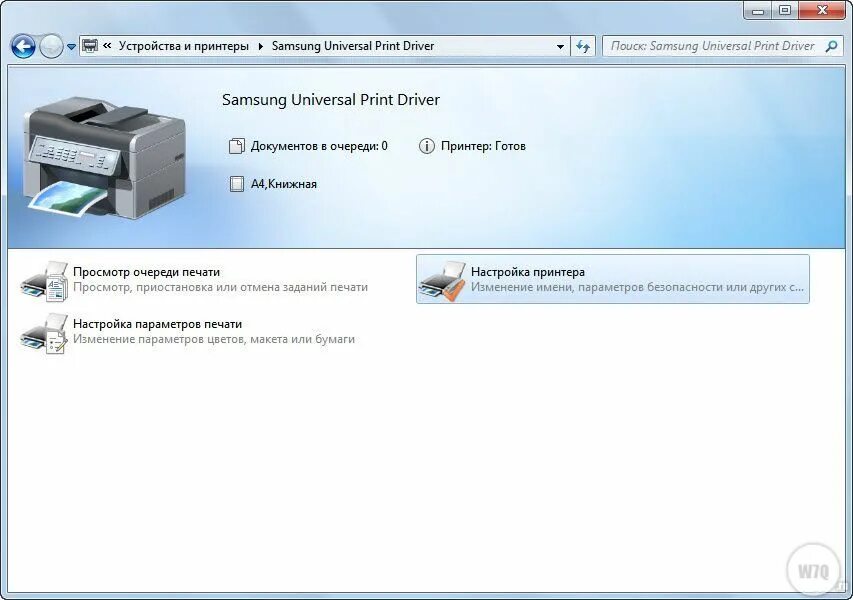Select Документов в очереди: 0 text

tap(319, 146)
